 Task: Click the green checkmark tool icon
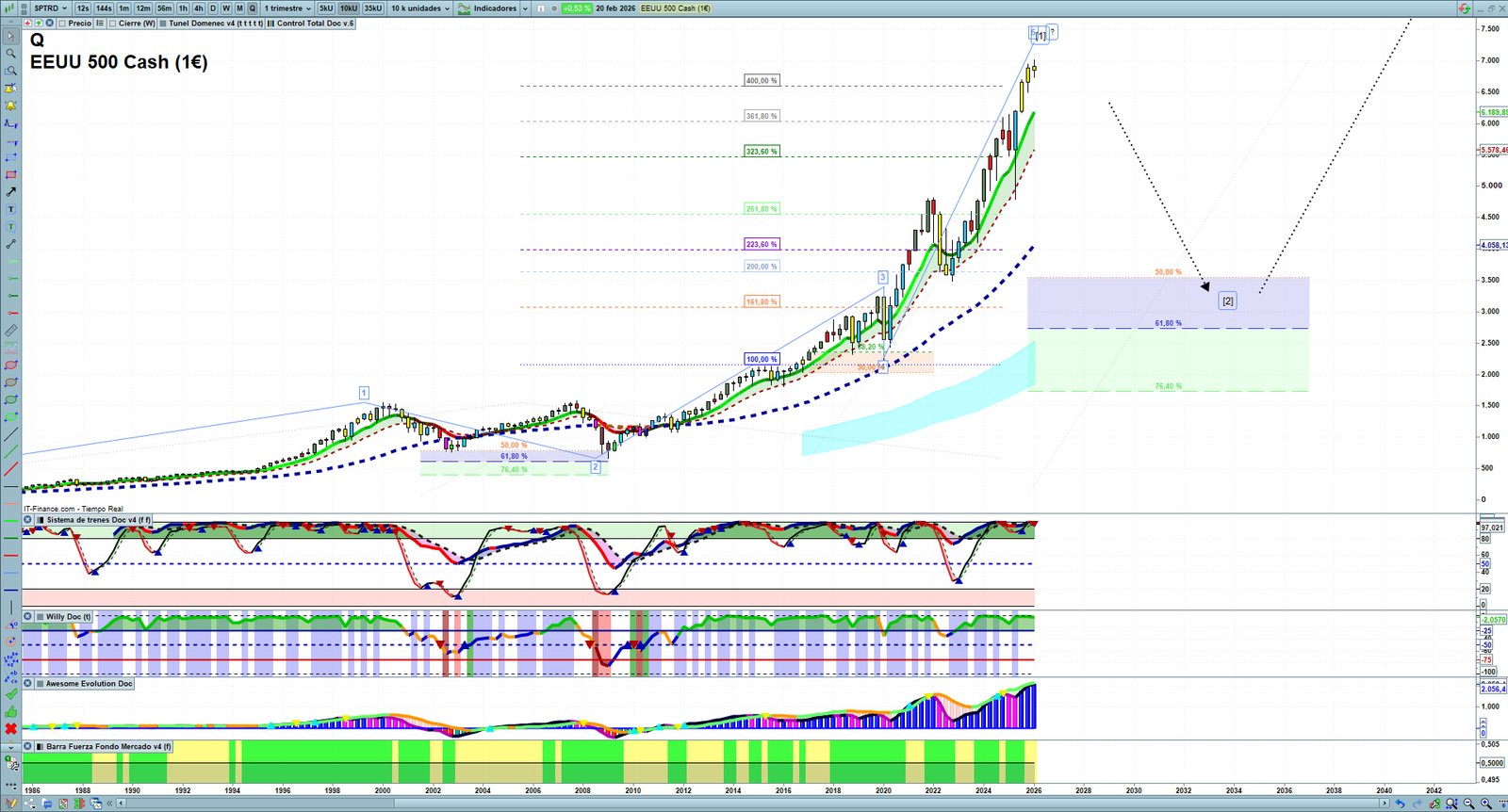tap(11, 694)
